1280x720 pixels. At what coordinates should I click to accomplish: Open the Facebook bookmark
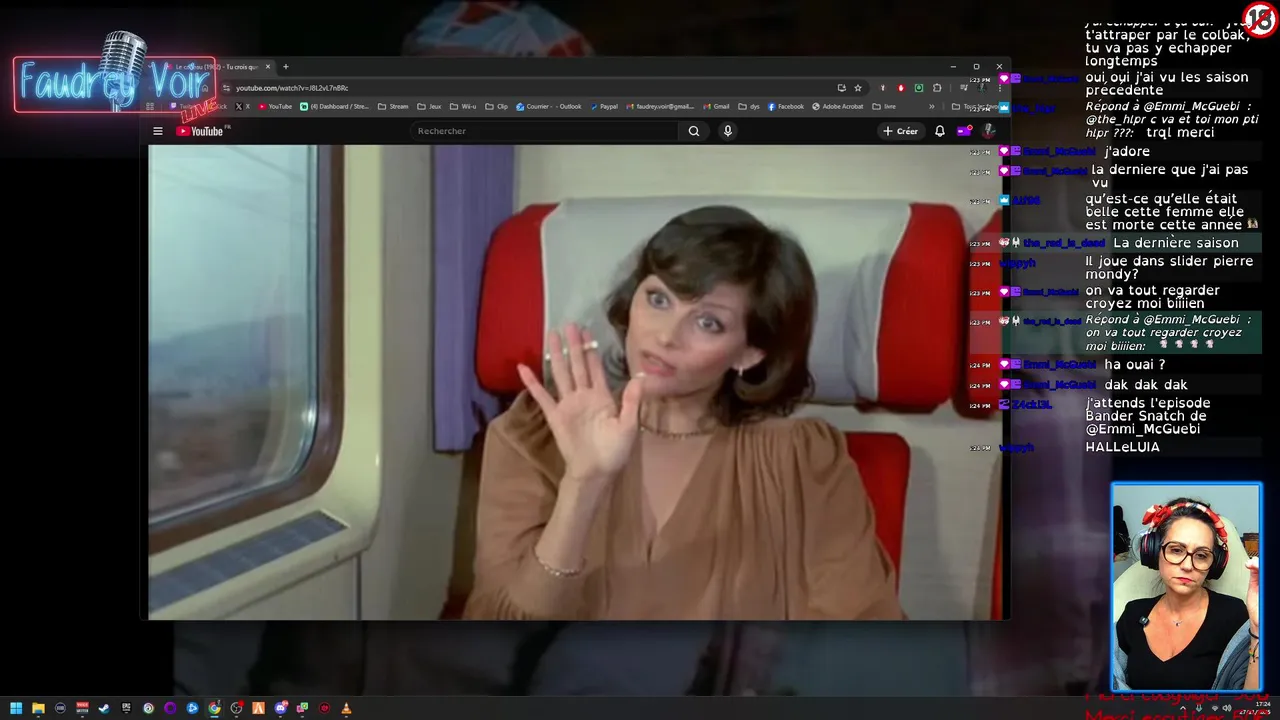click(x=786, y=106)
